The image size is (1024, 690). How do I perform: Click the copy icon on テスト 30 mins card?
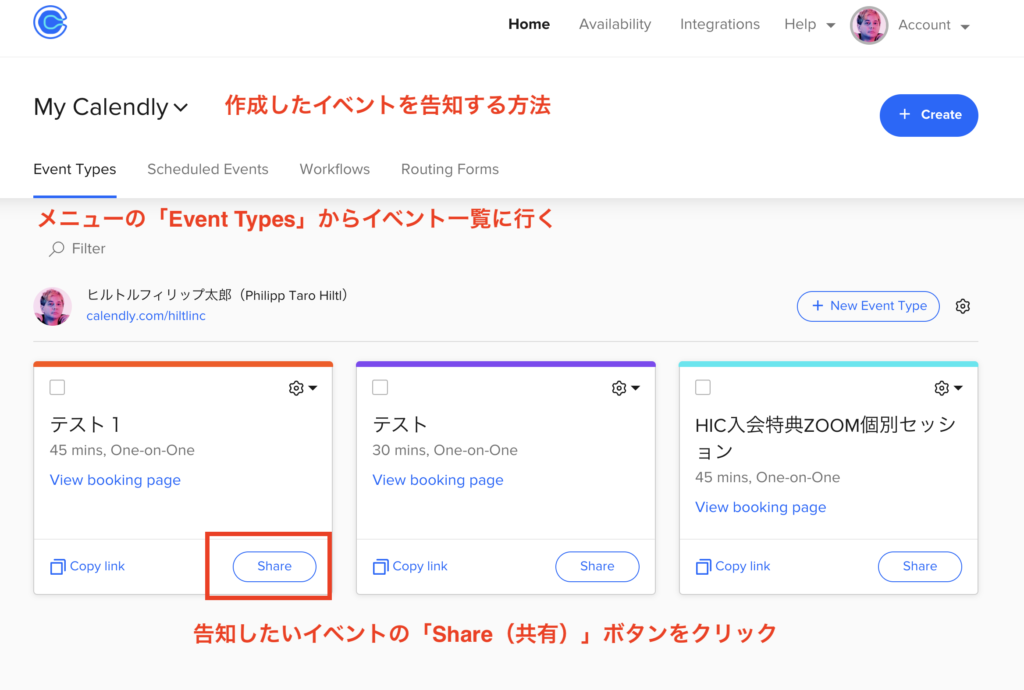pyautogui.click(x=380, y=567)
